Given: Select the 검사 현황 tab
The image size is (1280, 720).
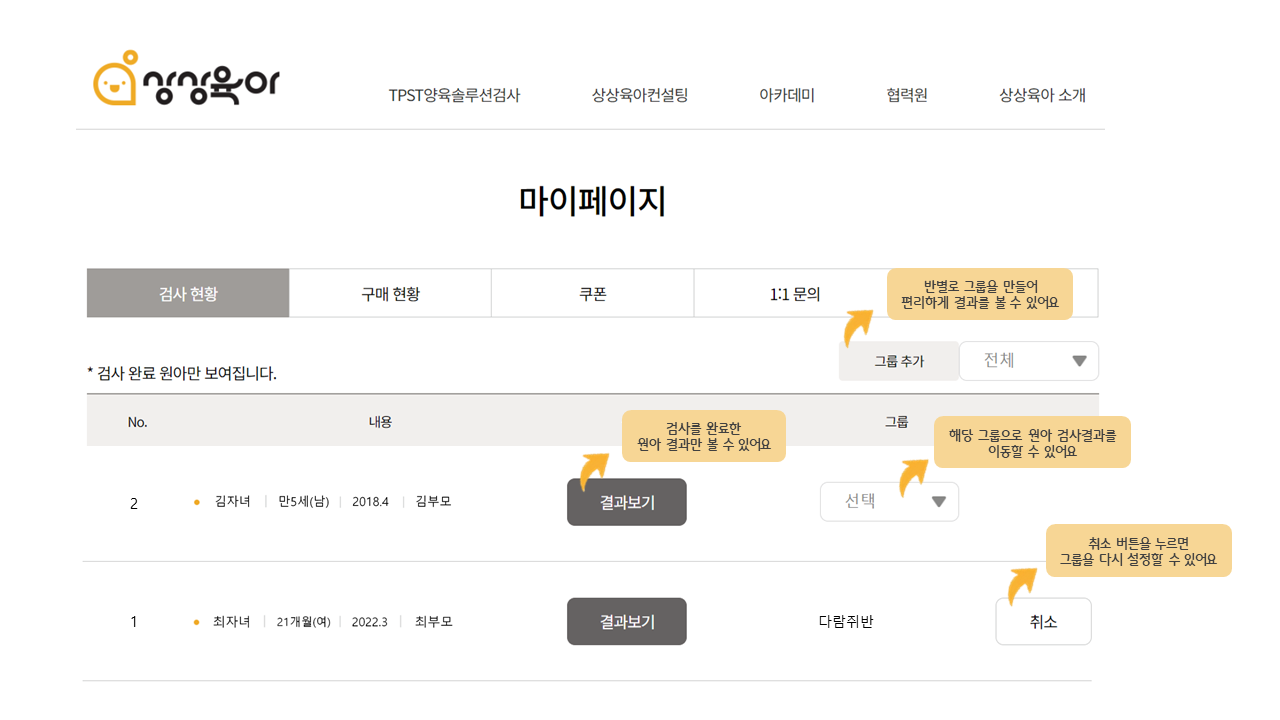Looking at the screenshot, I should pos(188,293).
